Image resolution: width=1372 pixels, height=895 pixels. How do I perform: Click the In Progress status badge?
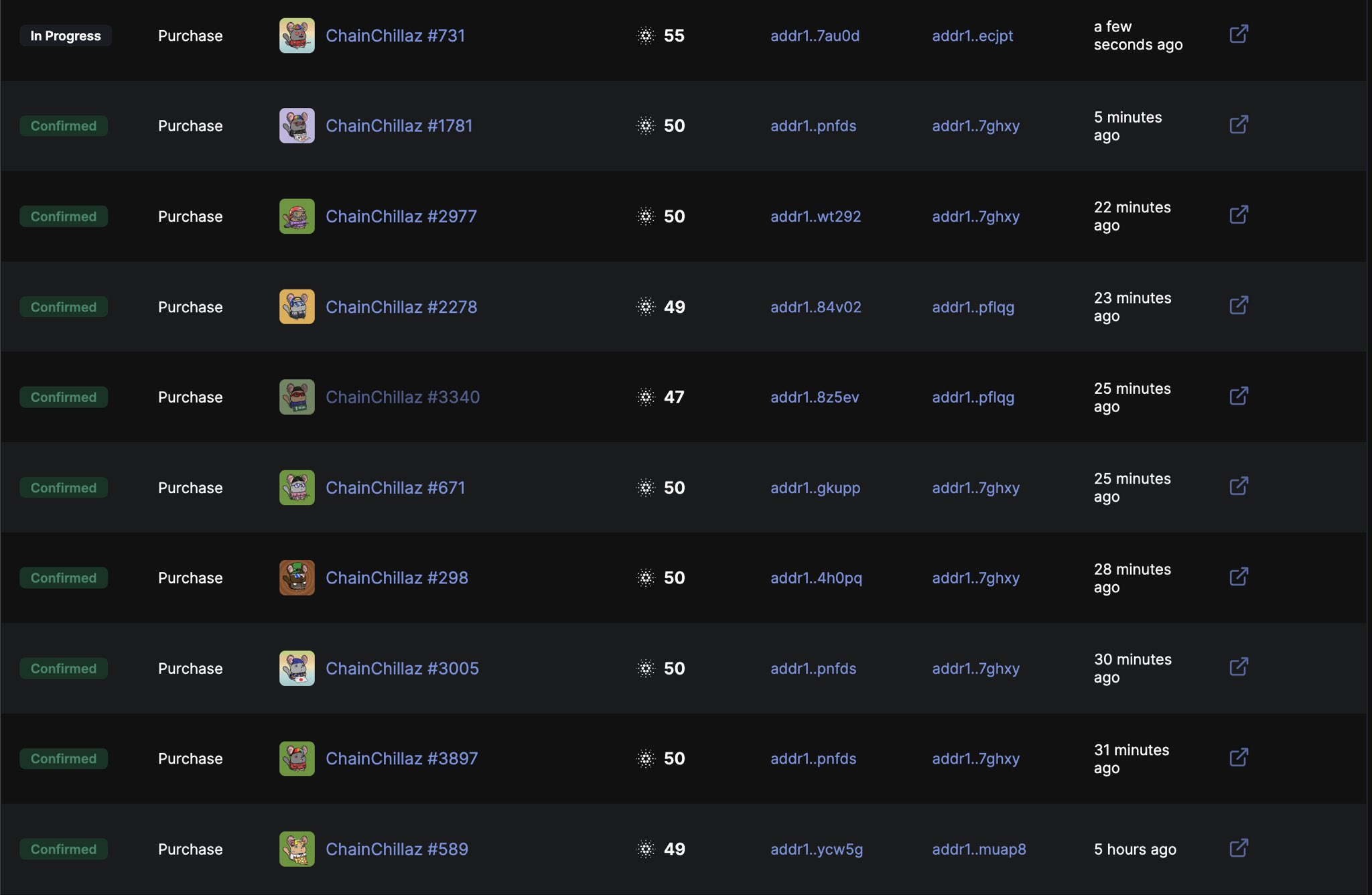[x=66, y=36]
